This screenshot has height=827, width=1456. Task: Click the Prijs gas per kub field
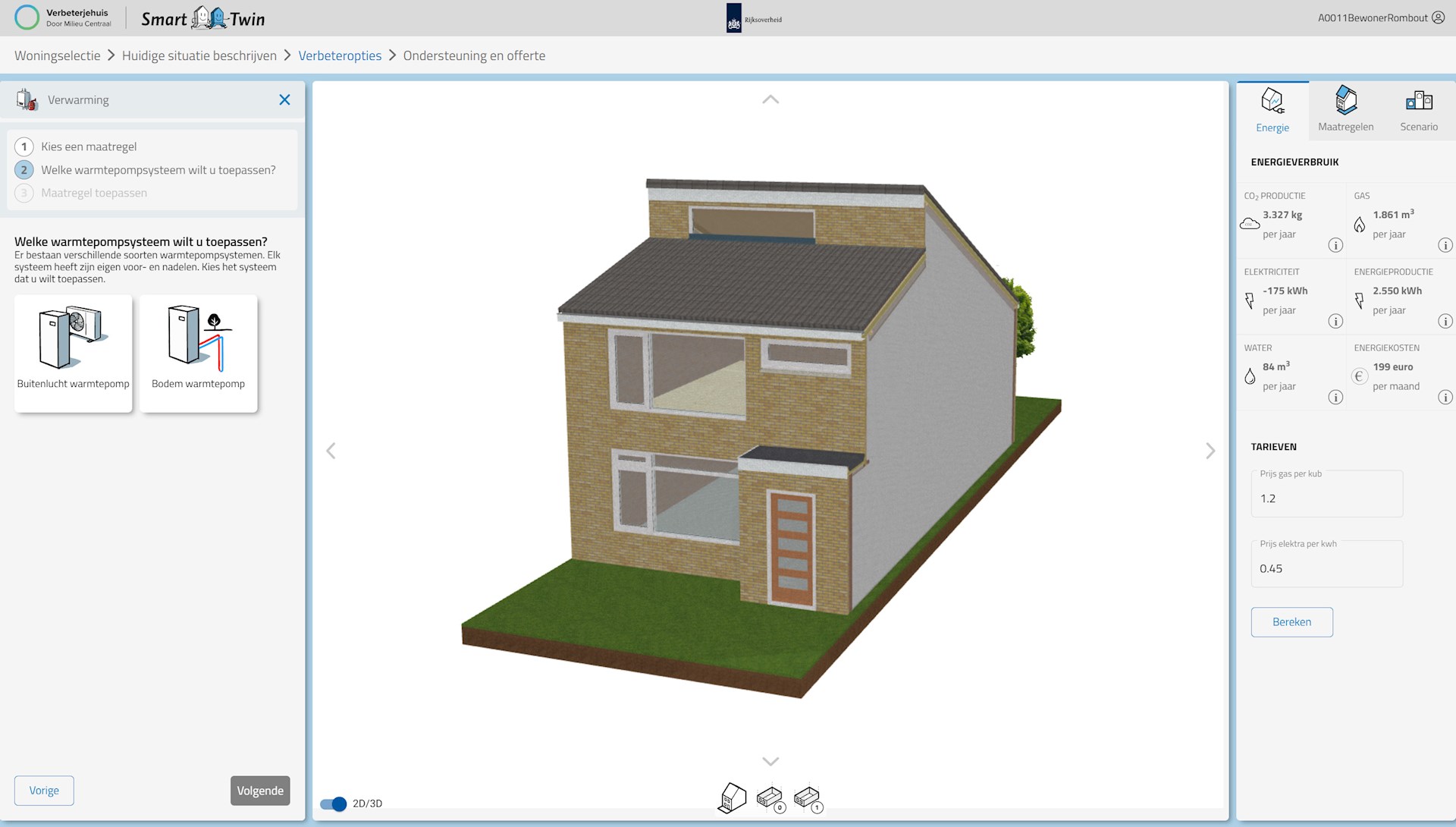click(x=1327, y=494)
